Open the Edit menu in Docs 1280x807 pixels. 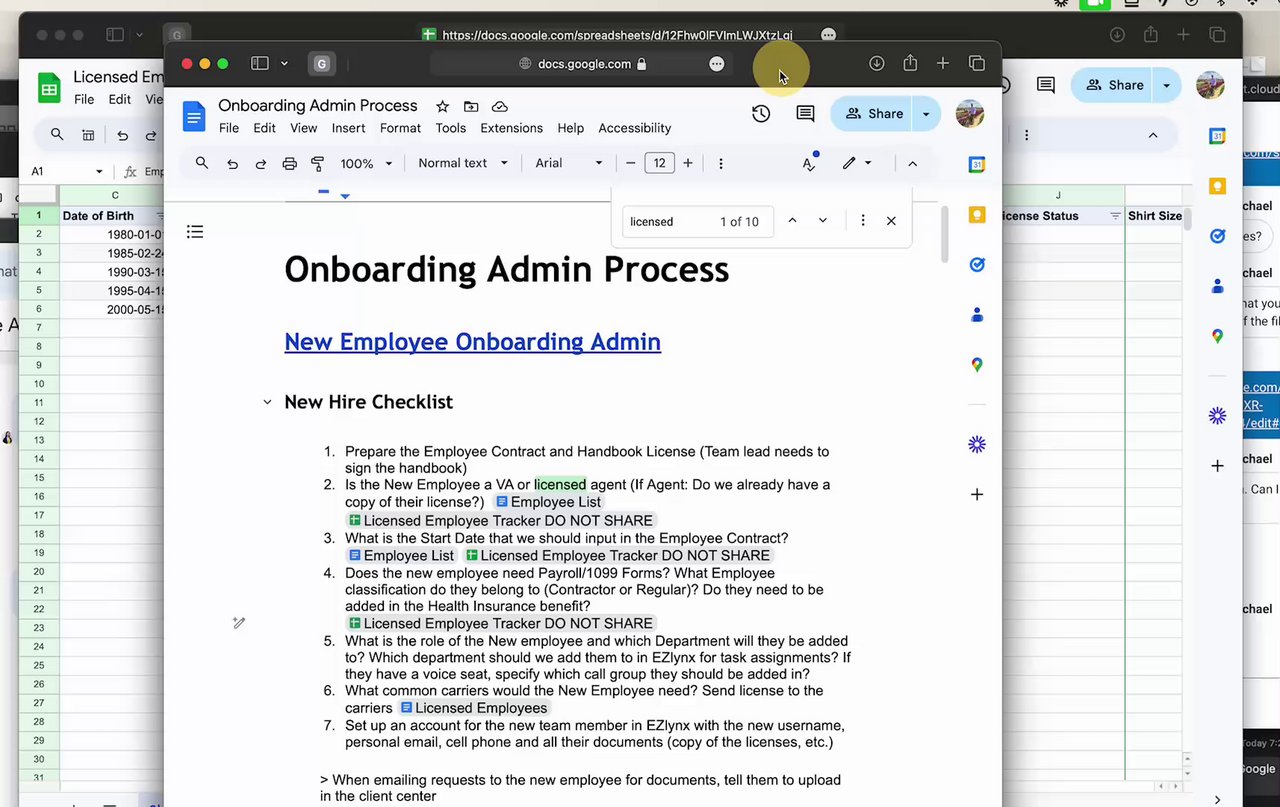[x=264, y=128]
